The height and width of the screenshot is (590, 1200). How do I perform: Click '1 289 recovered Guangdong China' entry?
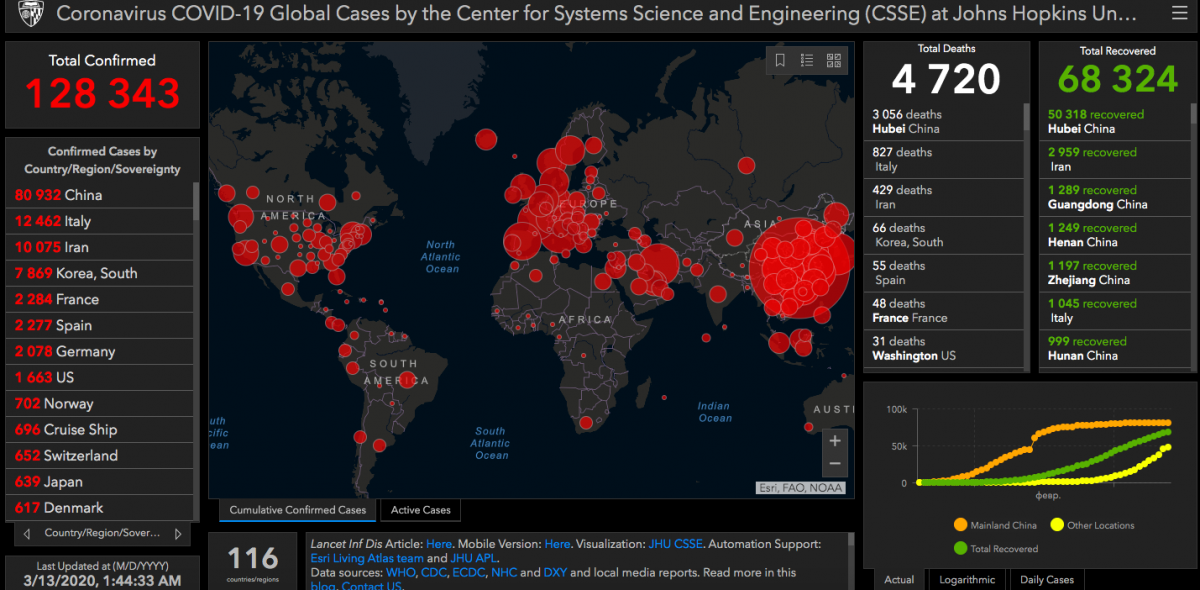(1117, 197)
